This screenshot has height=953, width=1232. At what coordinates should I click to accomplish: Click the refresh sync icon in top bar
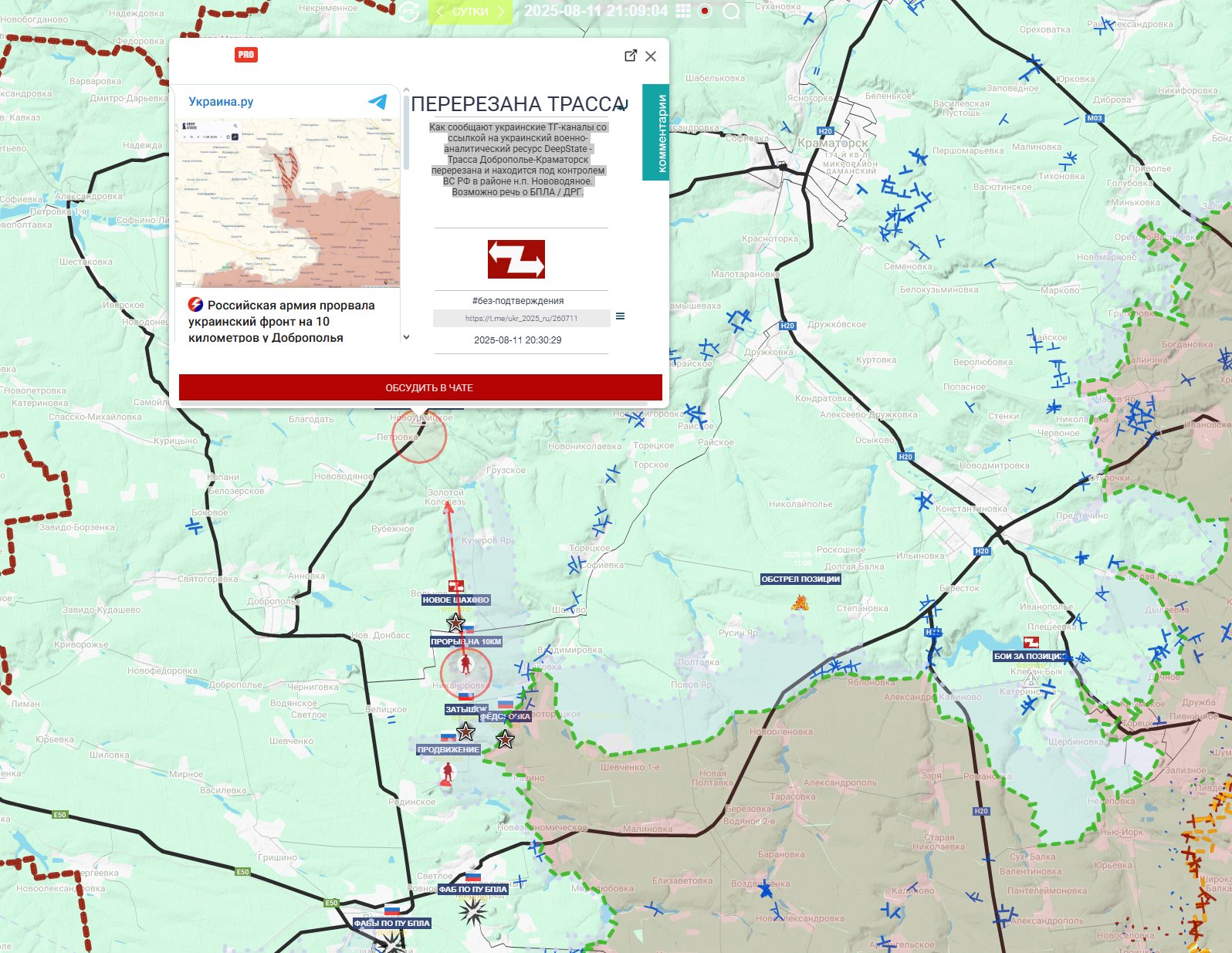pos(408,12)
